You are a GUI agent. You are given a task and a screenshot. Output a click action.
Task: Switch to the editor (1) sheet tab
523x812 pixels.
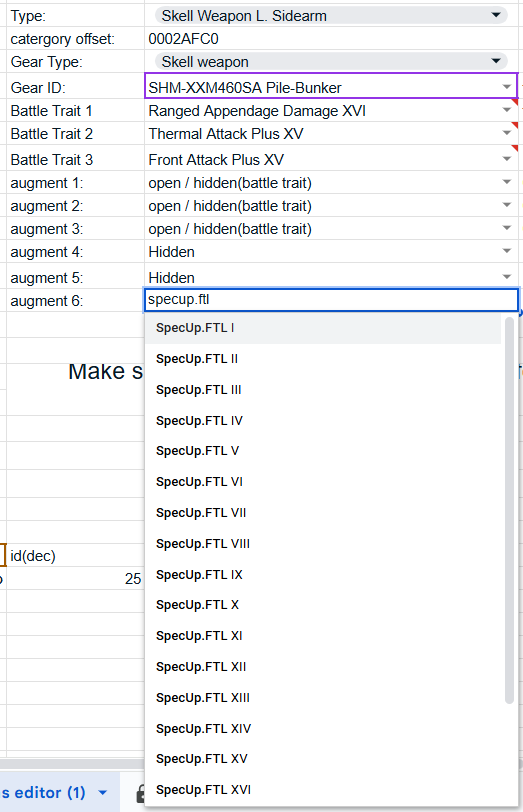[44, 793]
